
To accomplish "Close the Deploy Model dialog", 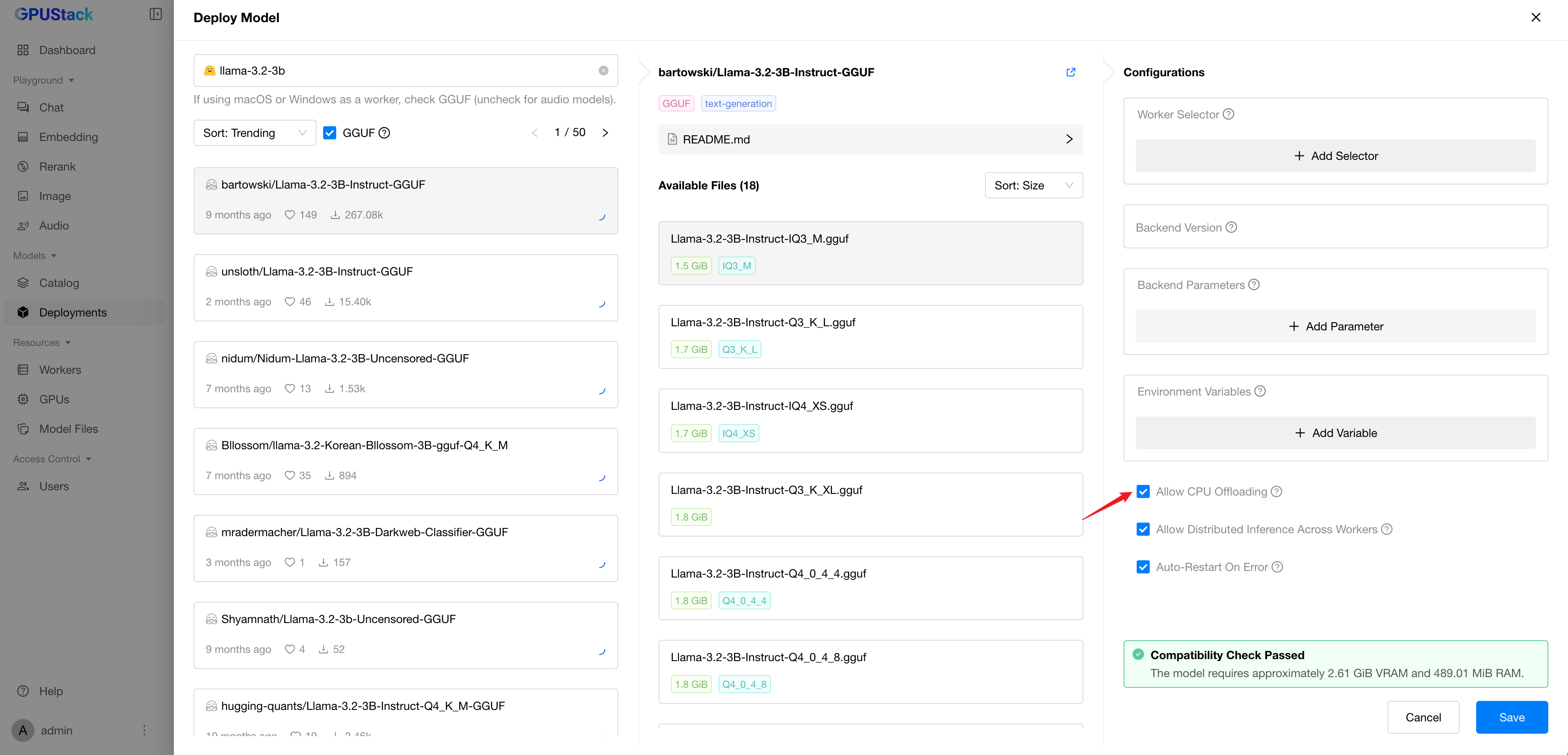I will pyautogui.click(x=1536, y=17).
